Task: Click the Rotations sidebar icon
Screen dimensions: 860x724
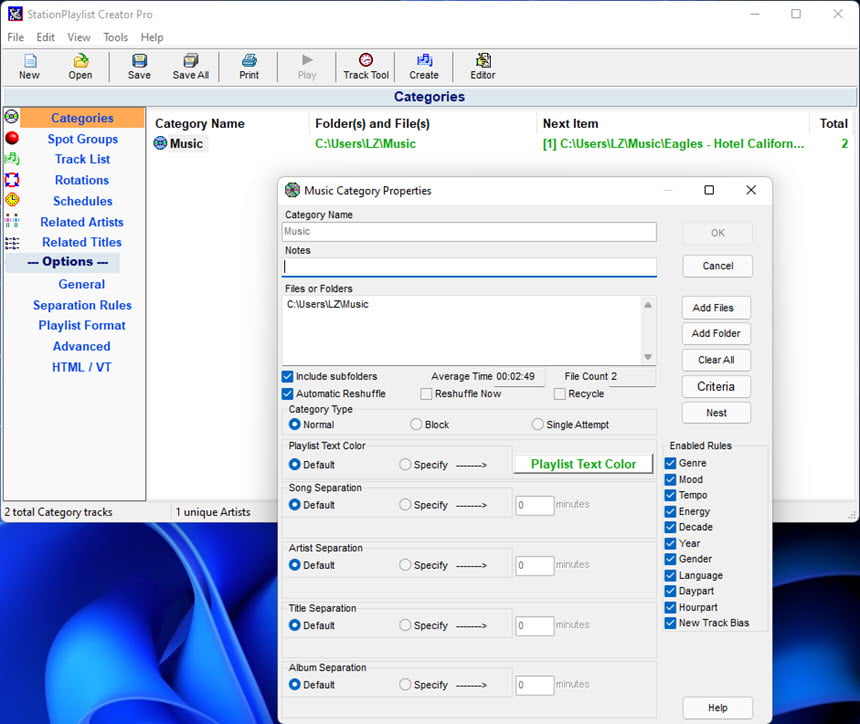Action: 12,179
